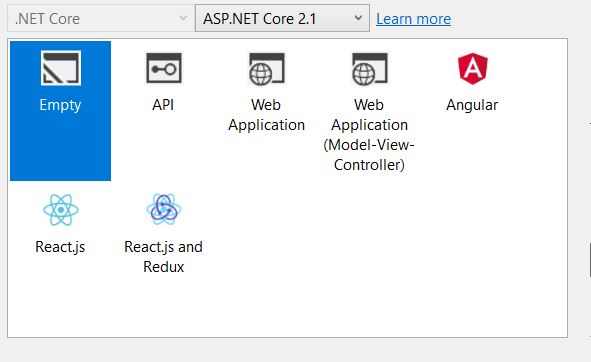This screenshot has width=591, height=362.
Task: Choose the API template icon
Action: click(x=164, y=68)
